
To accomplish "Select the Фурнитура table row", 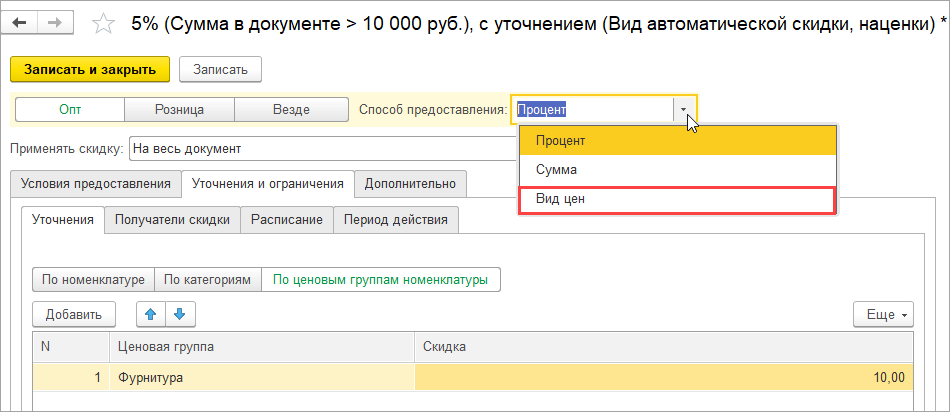I will click(x=260, y=377).
